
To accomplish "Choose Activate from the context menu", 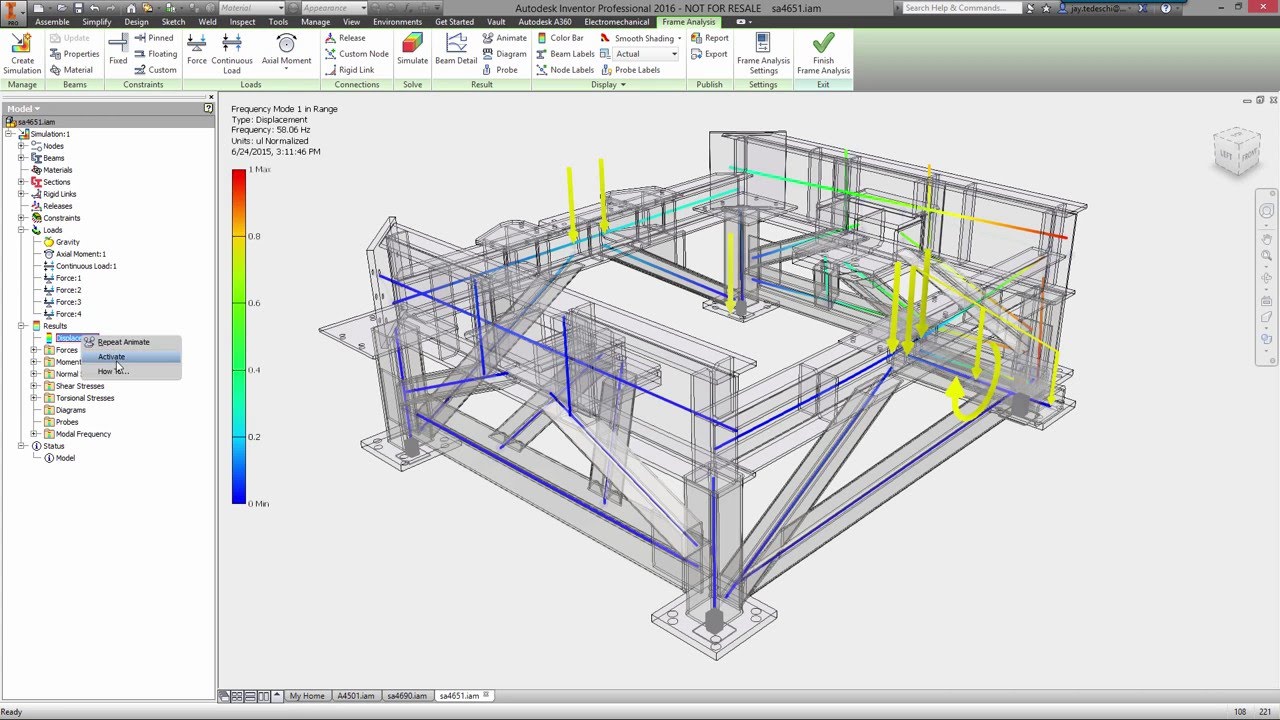I will coord(111,356).
